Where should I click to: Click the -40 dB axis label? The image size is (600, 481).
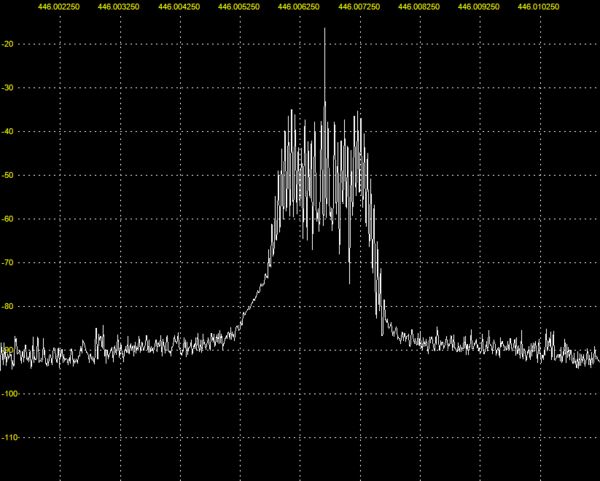(8, 131)
